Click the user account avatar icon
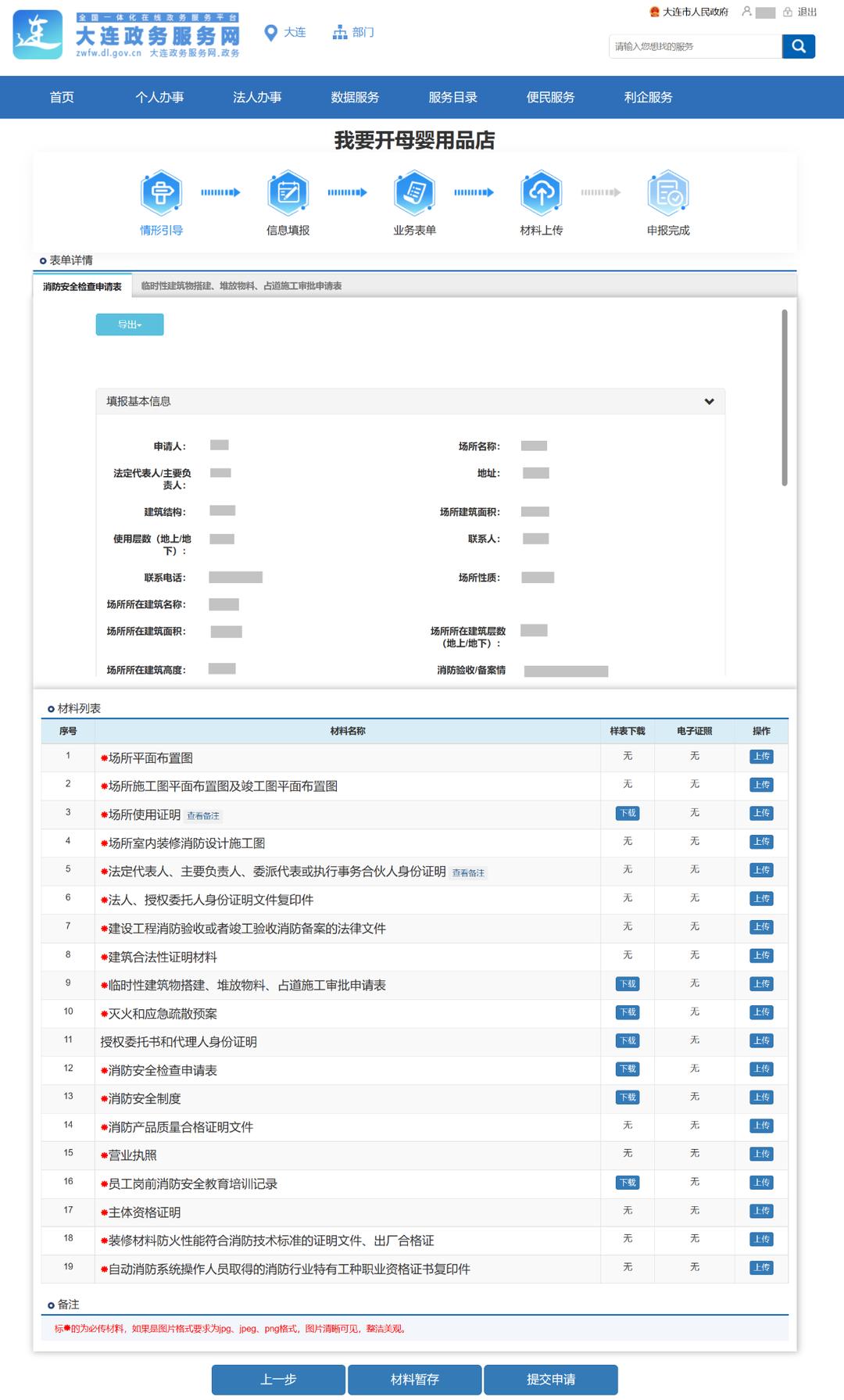The height and width of the screenshot is (1400, 844). pos(747,12)
